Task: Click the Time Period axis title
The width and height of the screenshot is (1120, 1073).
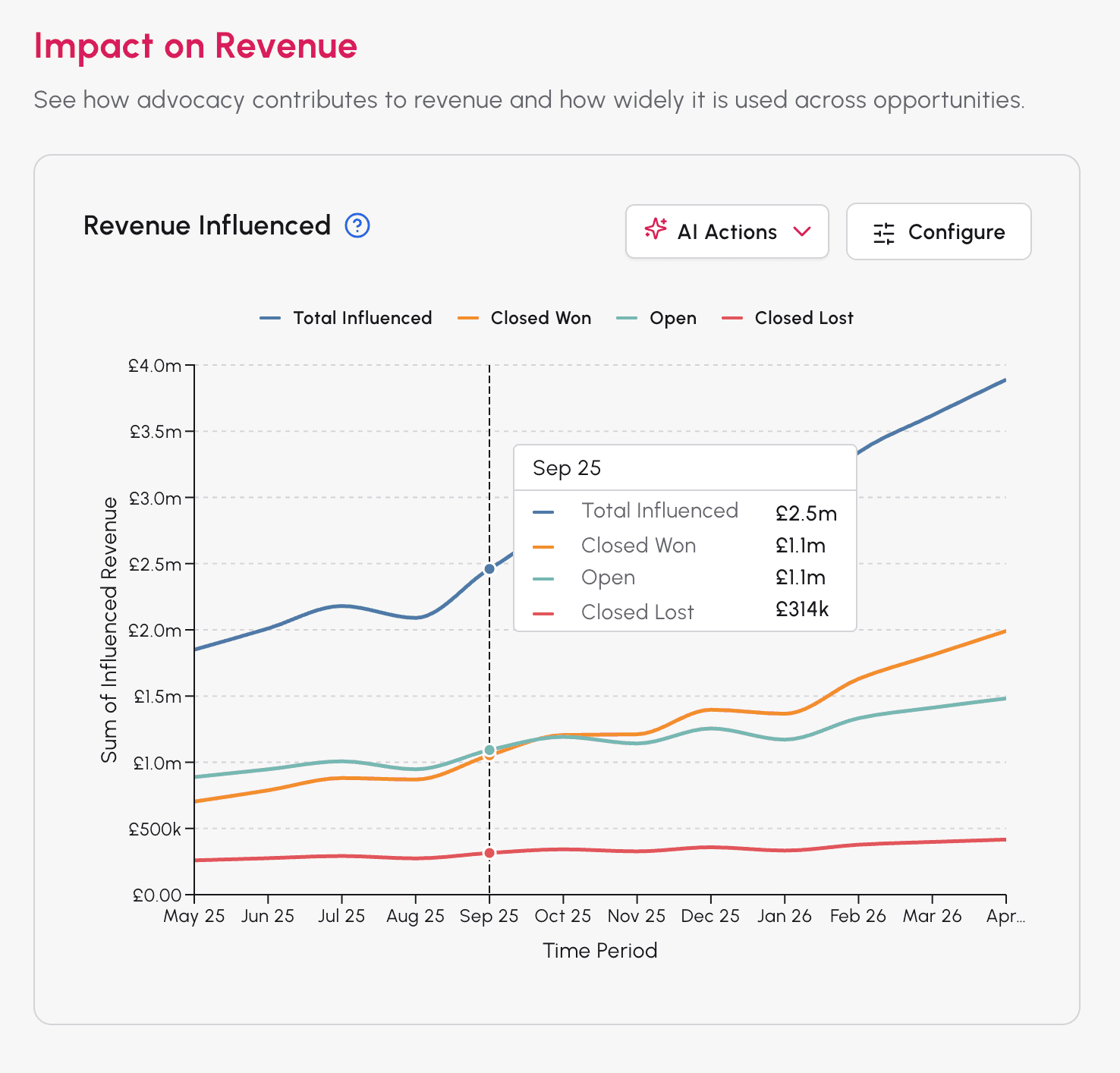Action: click(x=600, y=951)
